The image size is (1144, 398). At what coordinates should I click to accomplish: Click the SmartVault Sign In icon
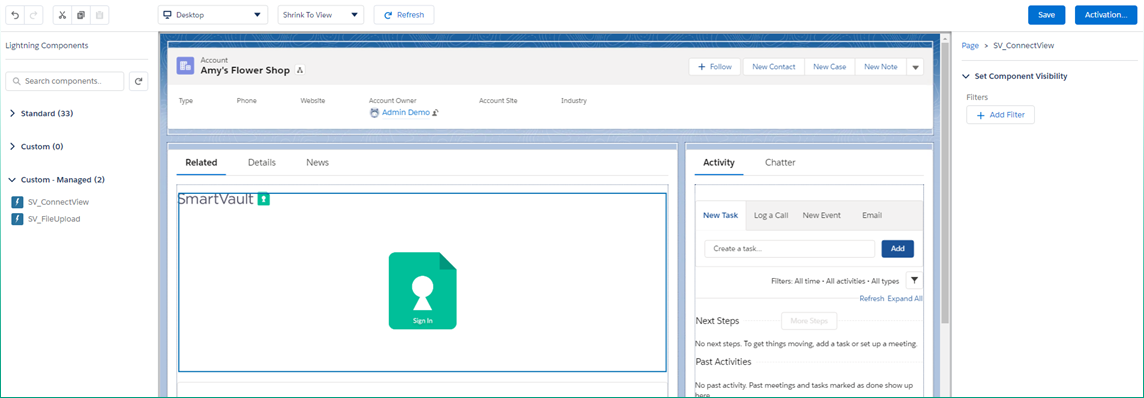pos(422,290)
